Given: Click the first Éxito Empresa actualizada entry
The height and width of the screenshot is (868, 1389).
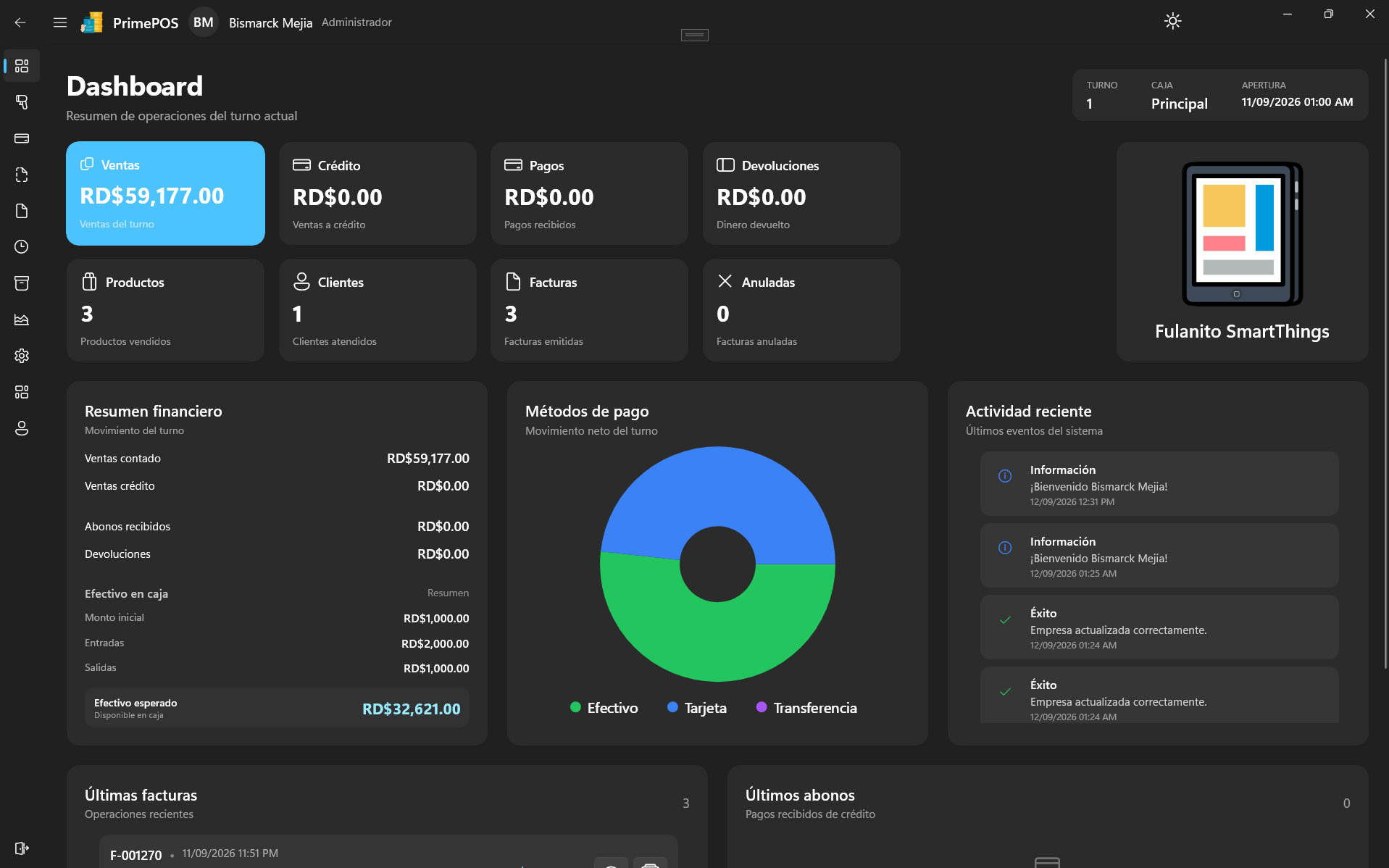Looking at the screenshot, I should click(x=1159, y=627).
